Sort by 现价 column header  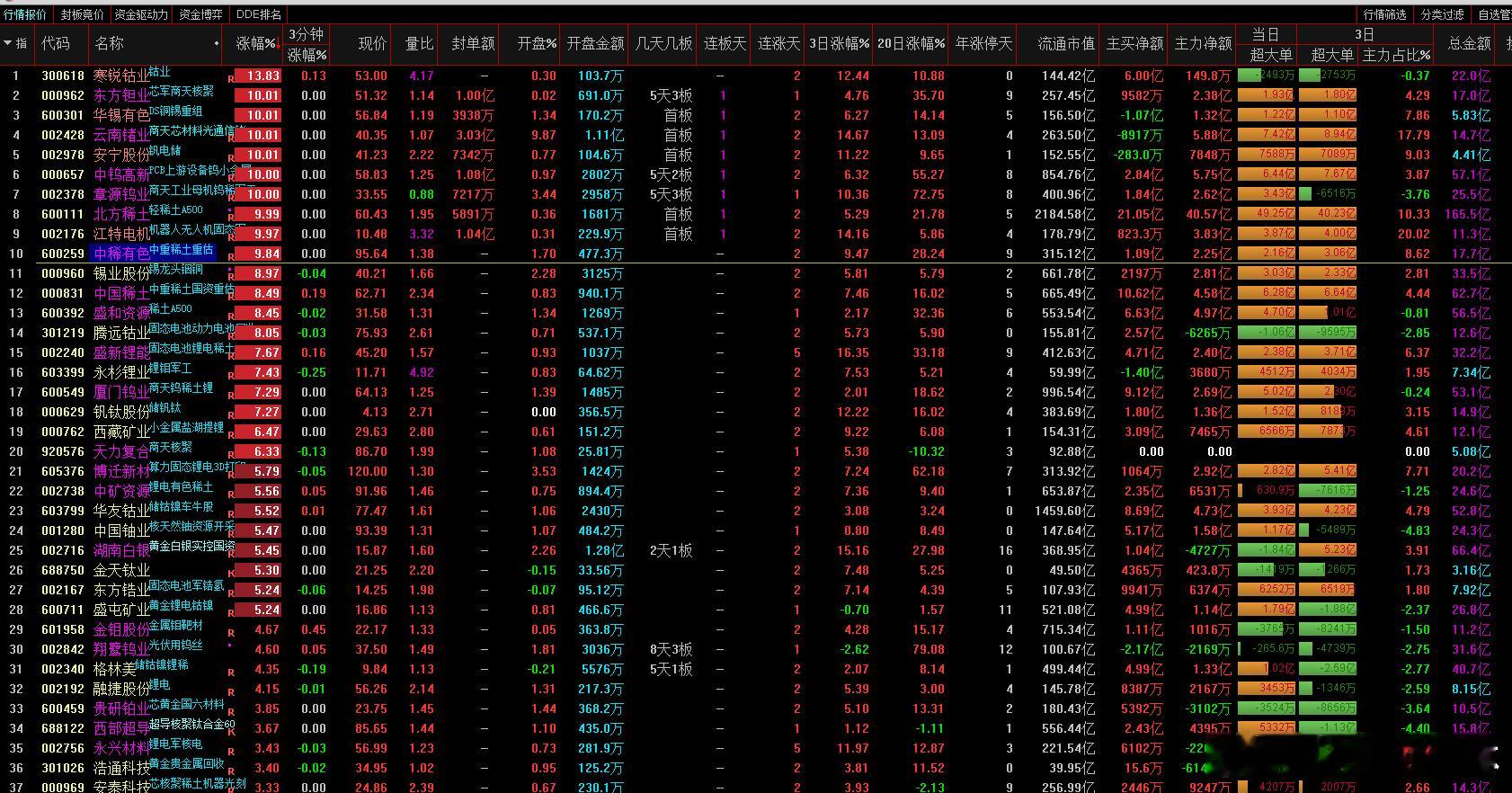[x=372, y=43]
